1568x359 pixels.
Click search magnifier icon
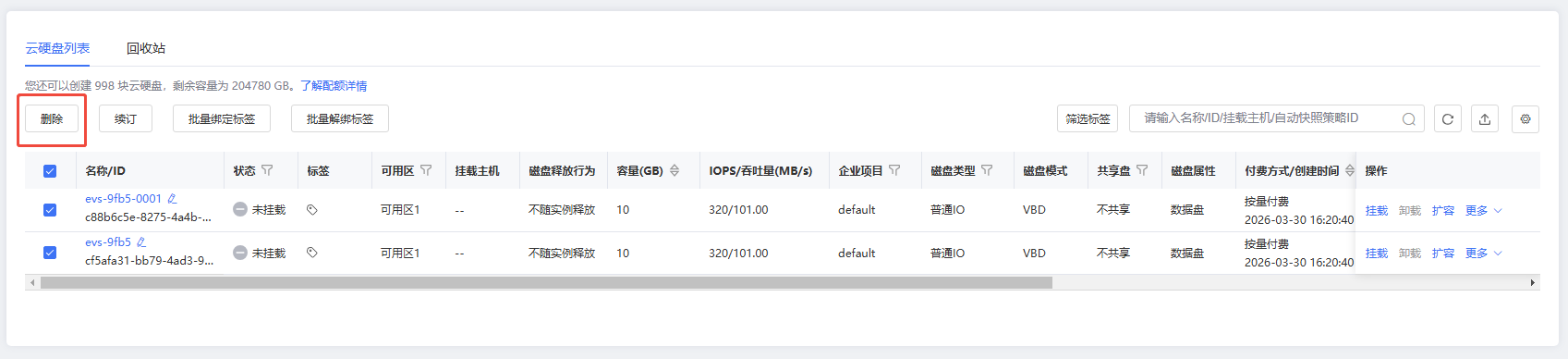coord(1409,118)
